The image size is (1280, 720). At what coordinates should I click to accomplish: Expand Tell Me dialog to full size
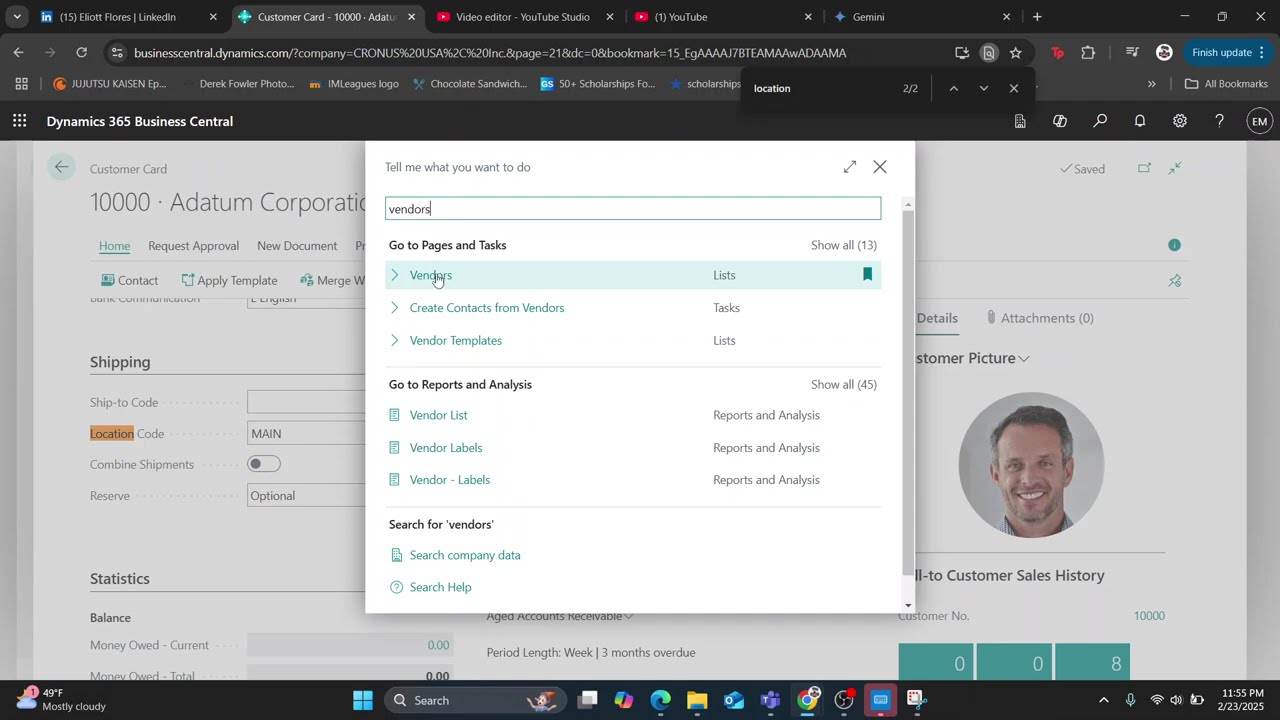click(x=850, y=167)
